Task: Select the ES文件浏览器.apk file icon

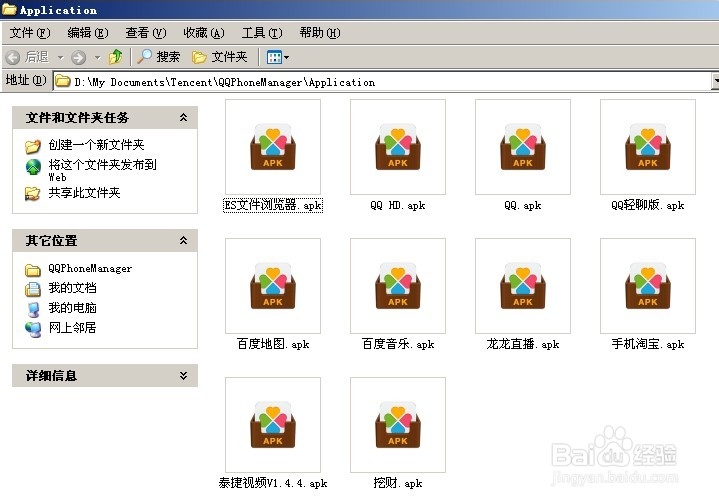Action: coord(273,147)
